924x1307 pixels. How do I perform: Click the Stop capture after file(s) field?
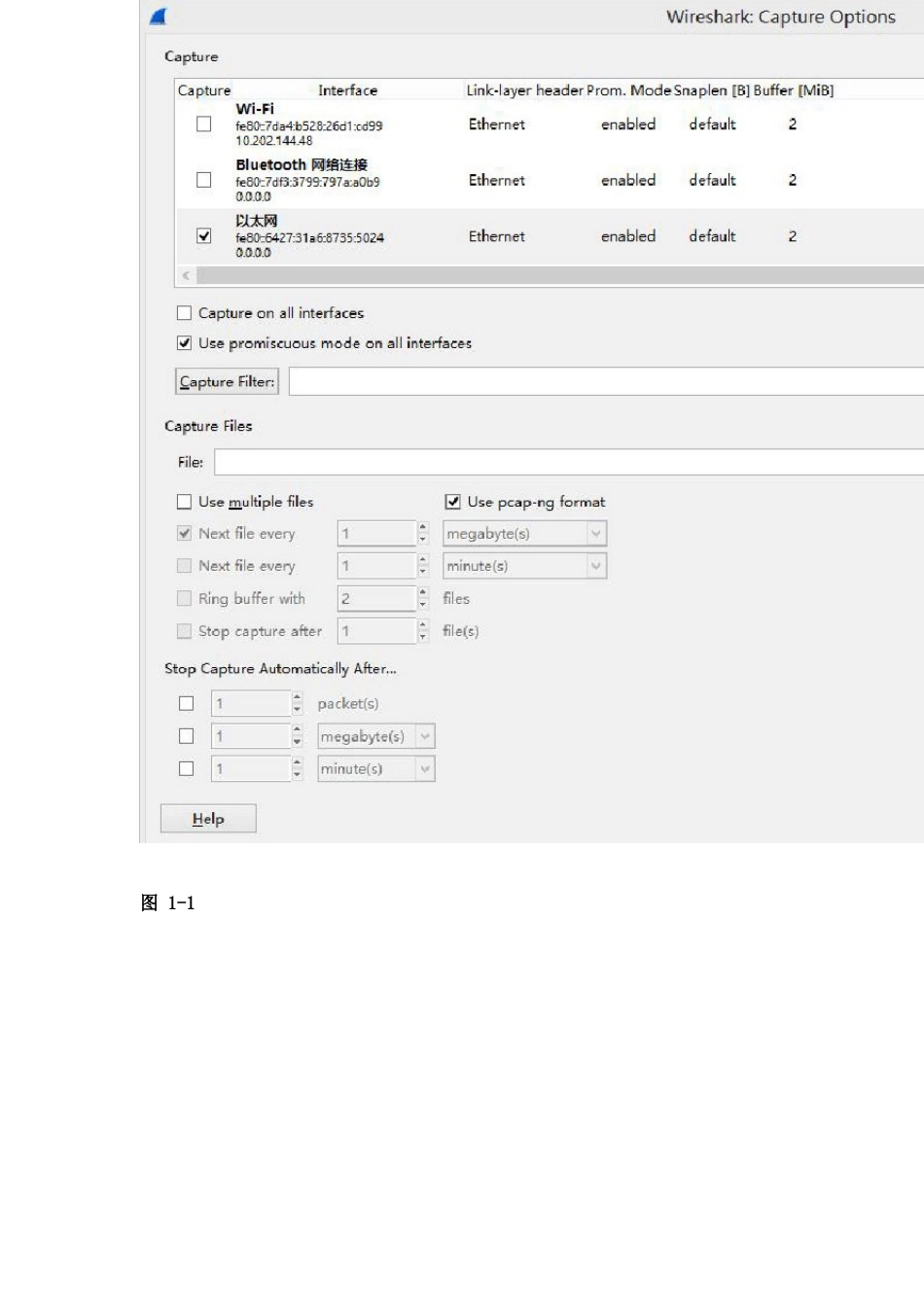pyautogui.click(x=376, y=631)
